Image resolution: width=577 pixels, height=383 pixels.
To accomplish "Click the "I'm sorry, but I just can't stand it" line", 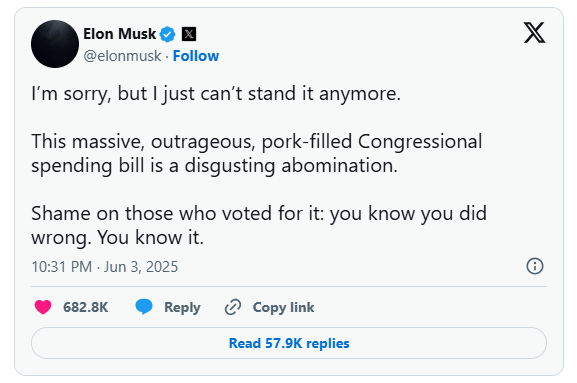I will [216, 93].
